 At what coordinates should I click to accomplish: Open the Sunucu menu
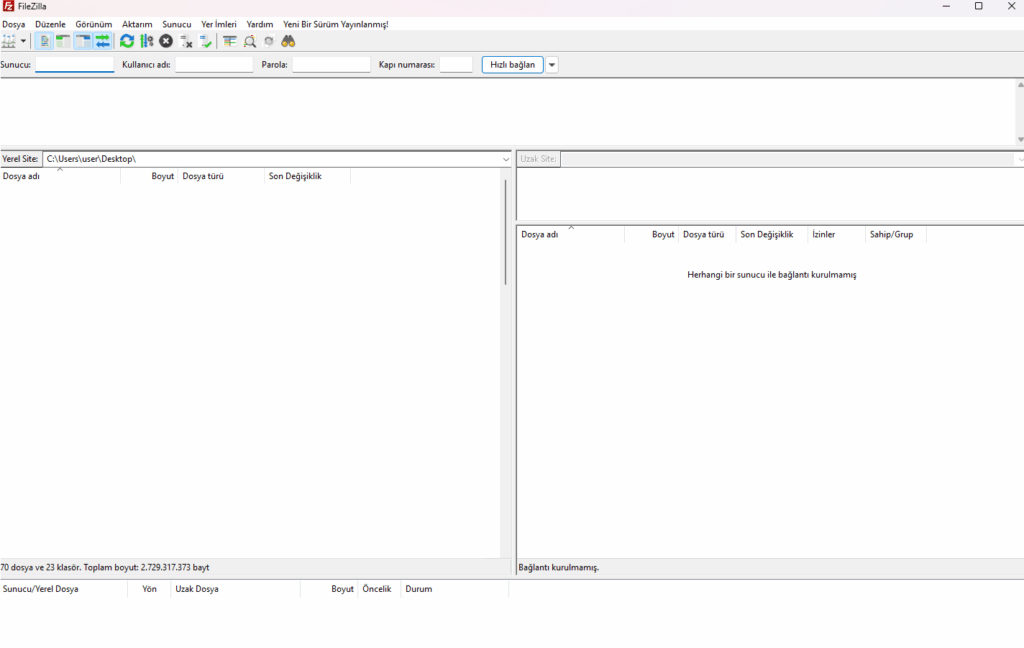click(x=177, y=24)
